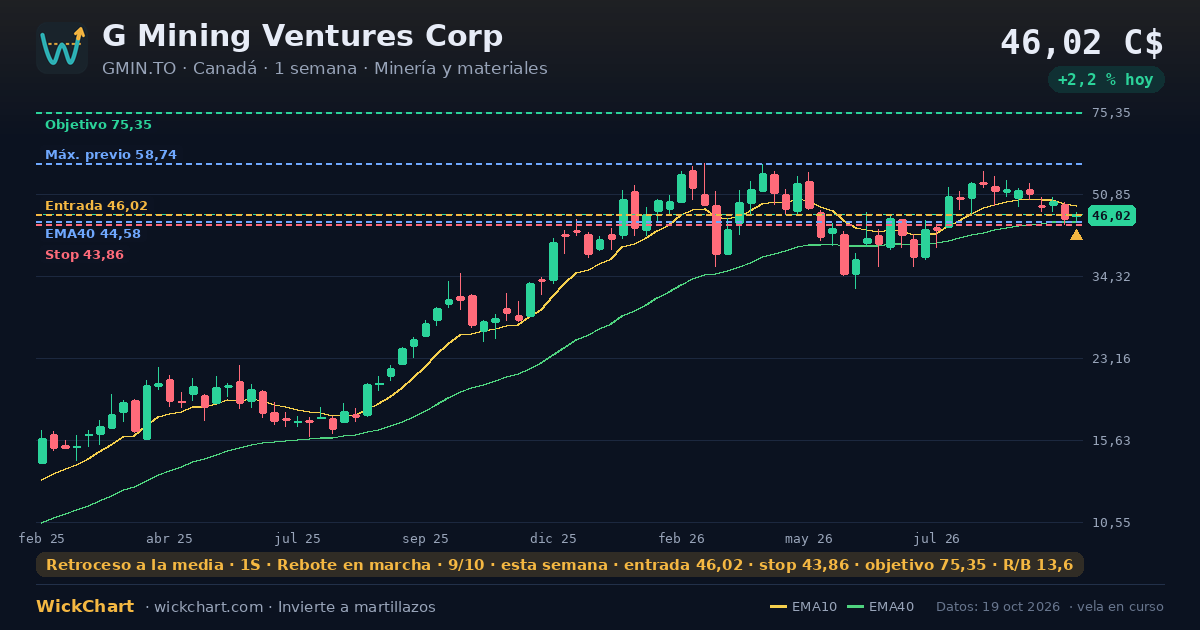Click the 23,16 axis value
This screenshot has width=1200, height=630.
[1111, 358]
